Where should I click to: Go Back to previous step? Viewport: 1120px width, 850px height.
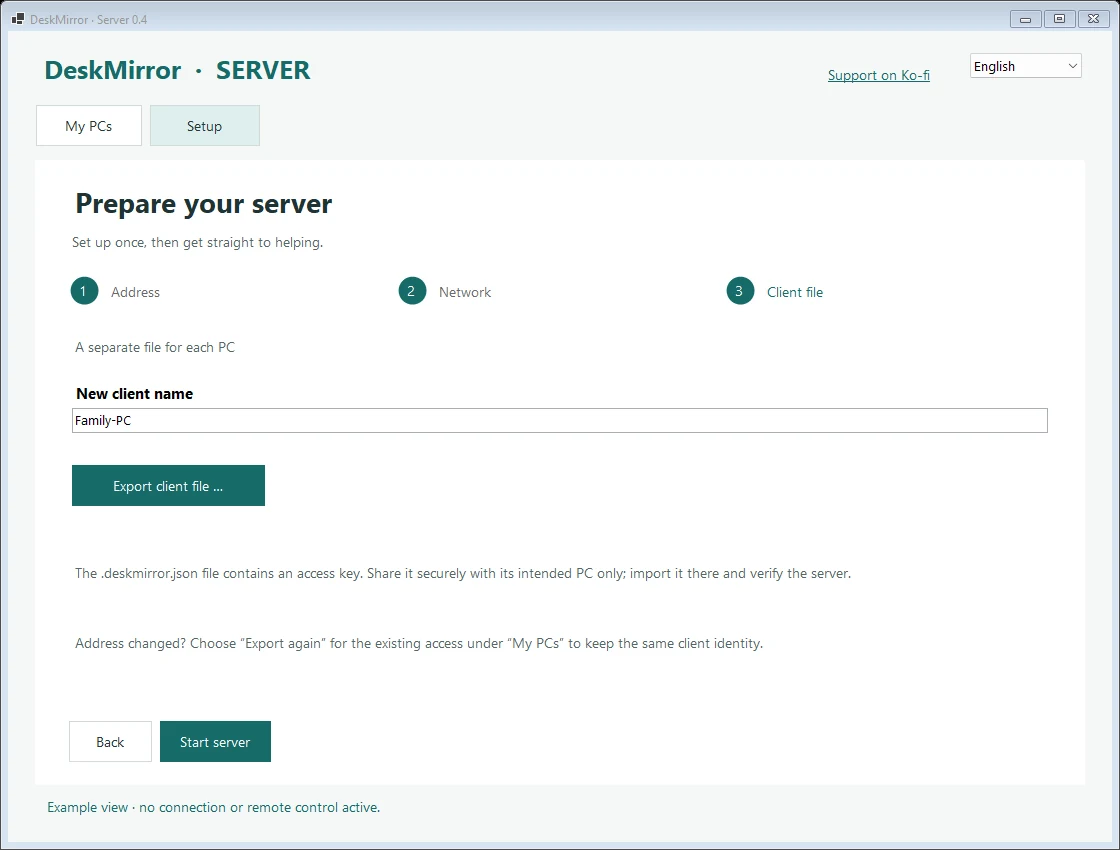(110, 741)
